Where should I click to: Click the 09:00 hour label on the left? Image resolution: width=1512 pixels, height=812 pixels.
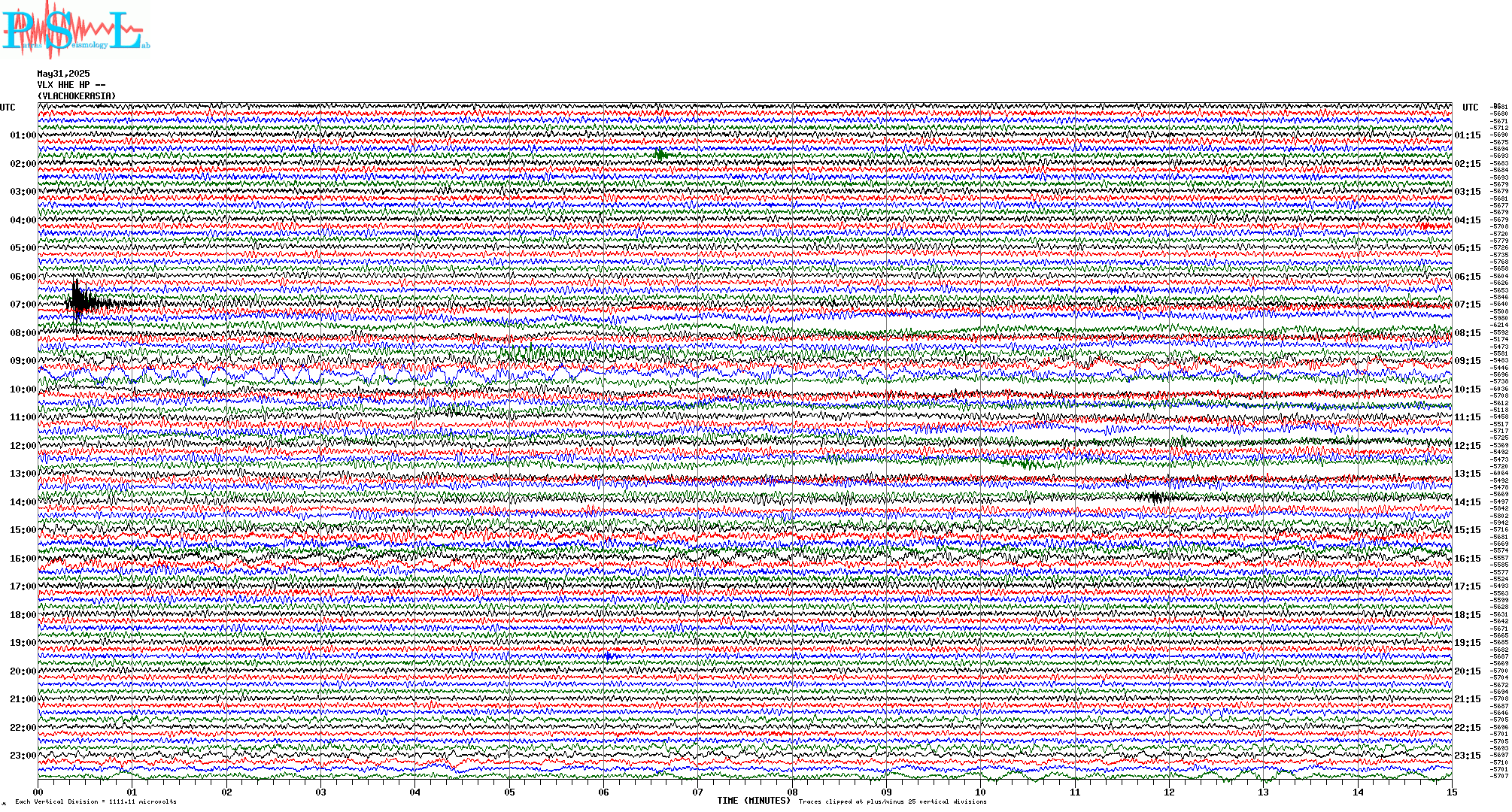click(23, 361)
